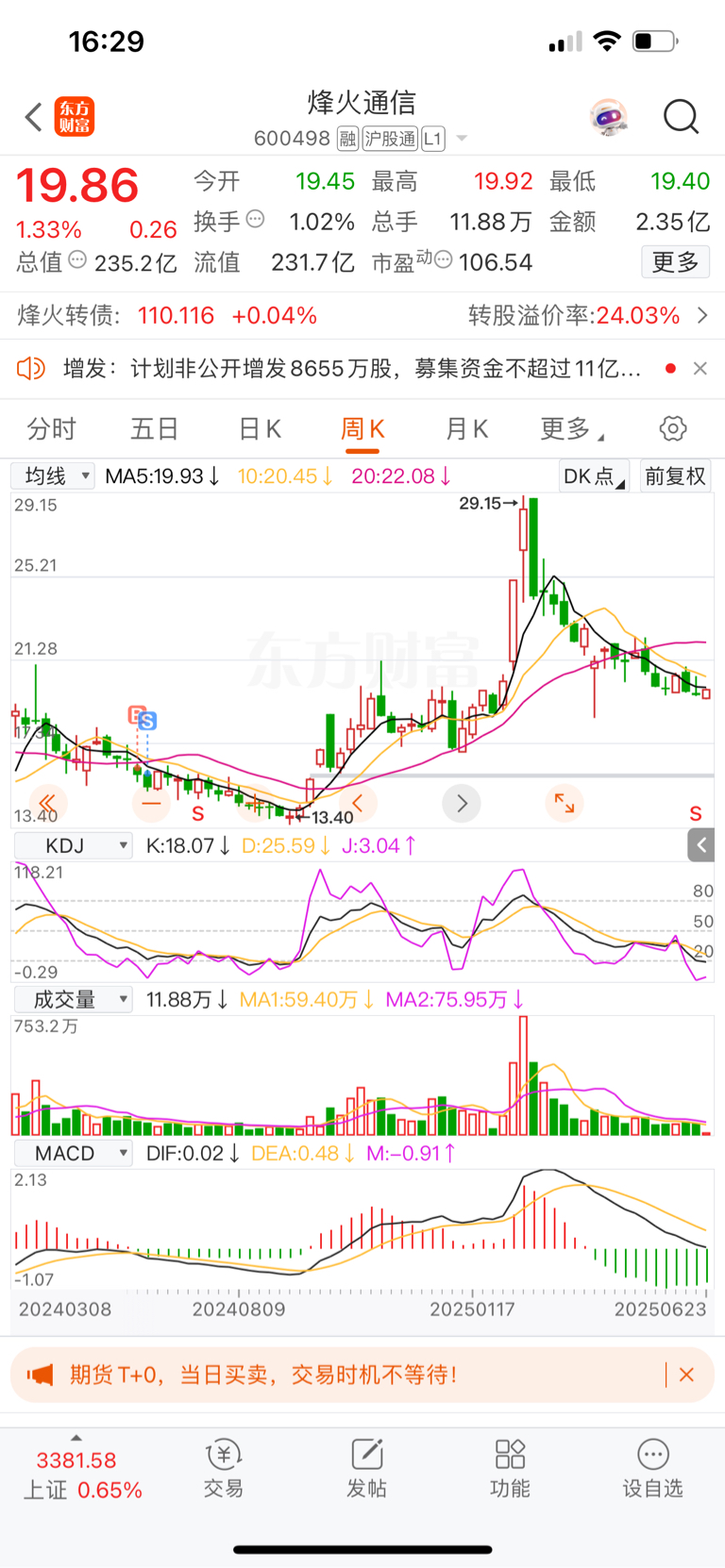Tap the double left arrow chart control

(x=47, y=803)
